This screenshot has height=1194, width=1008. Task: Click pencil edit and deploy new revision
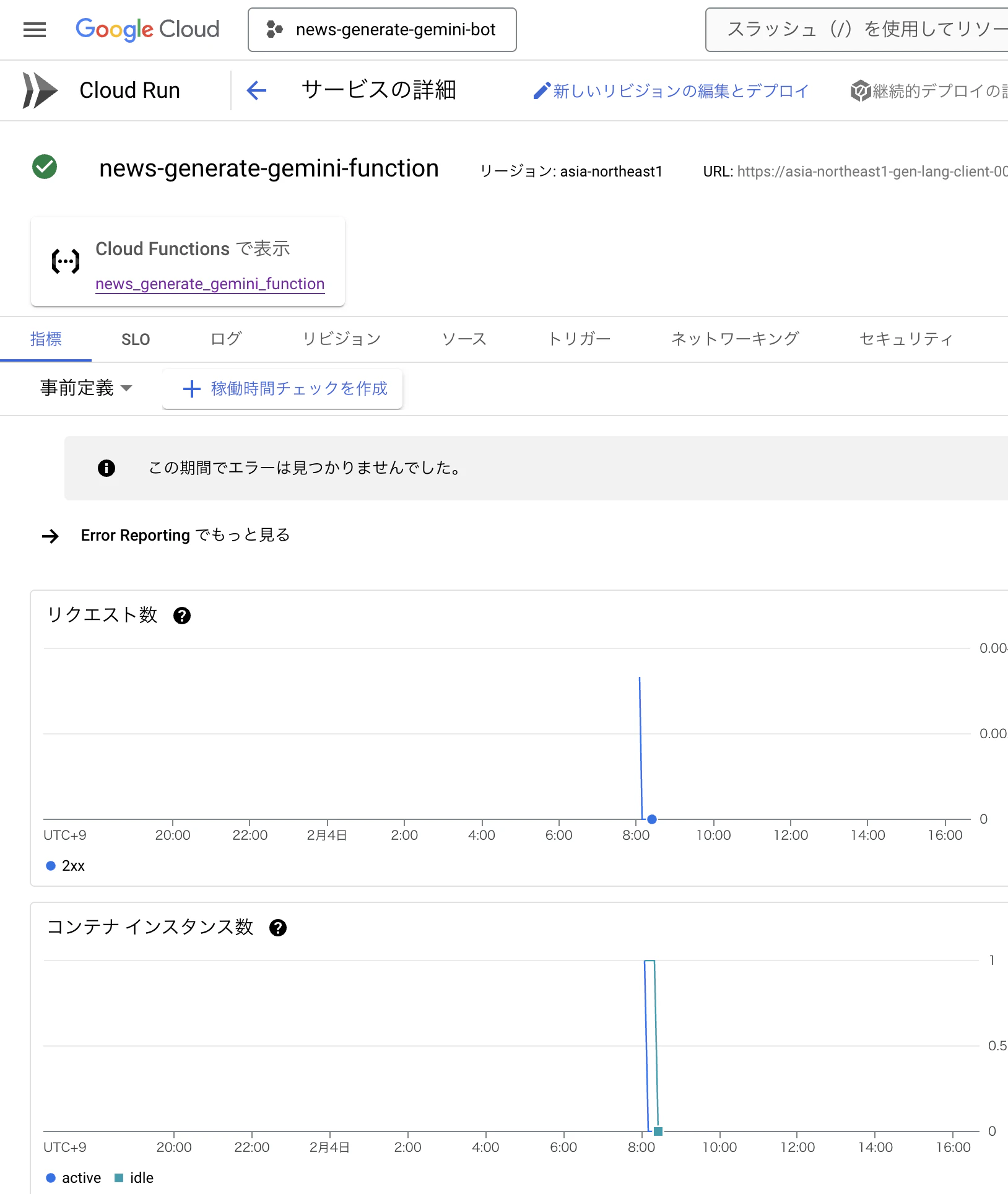click(x=671, y=91)
